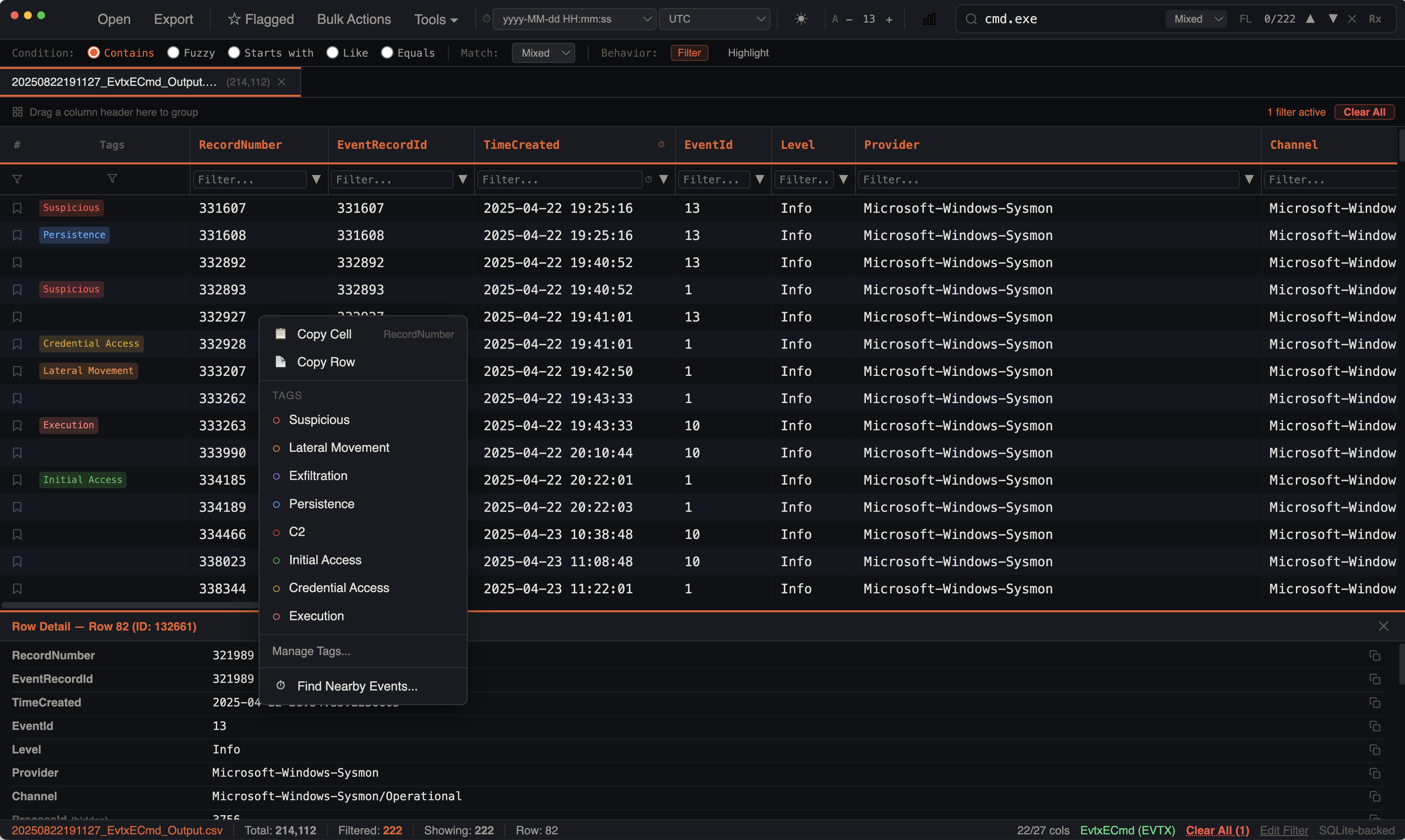Open the histogram chart icon in toolbar
Viewport: 1405px width, 840px height.
[x=928, y=19]
